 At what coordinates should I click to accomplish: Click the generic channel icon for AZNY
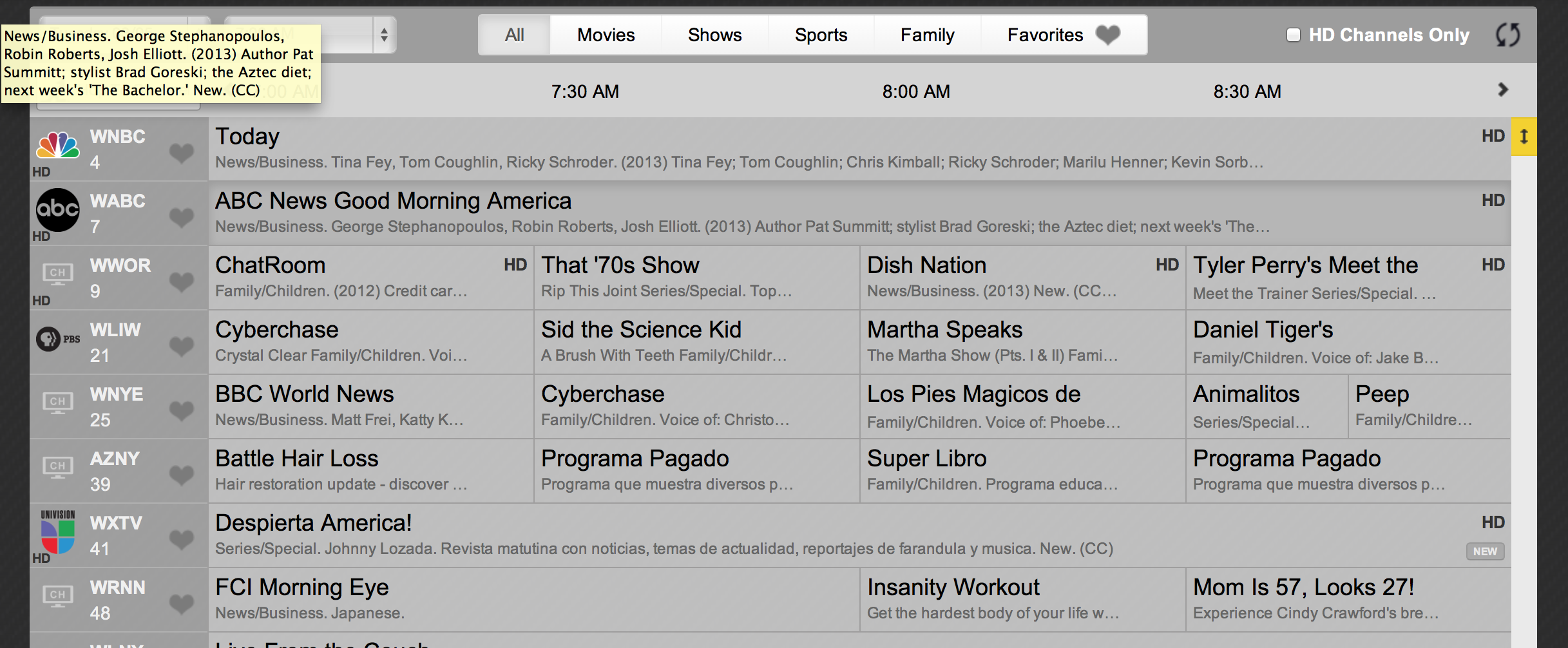click(x=58, y=468)
